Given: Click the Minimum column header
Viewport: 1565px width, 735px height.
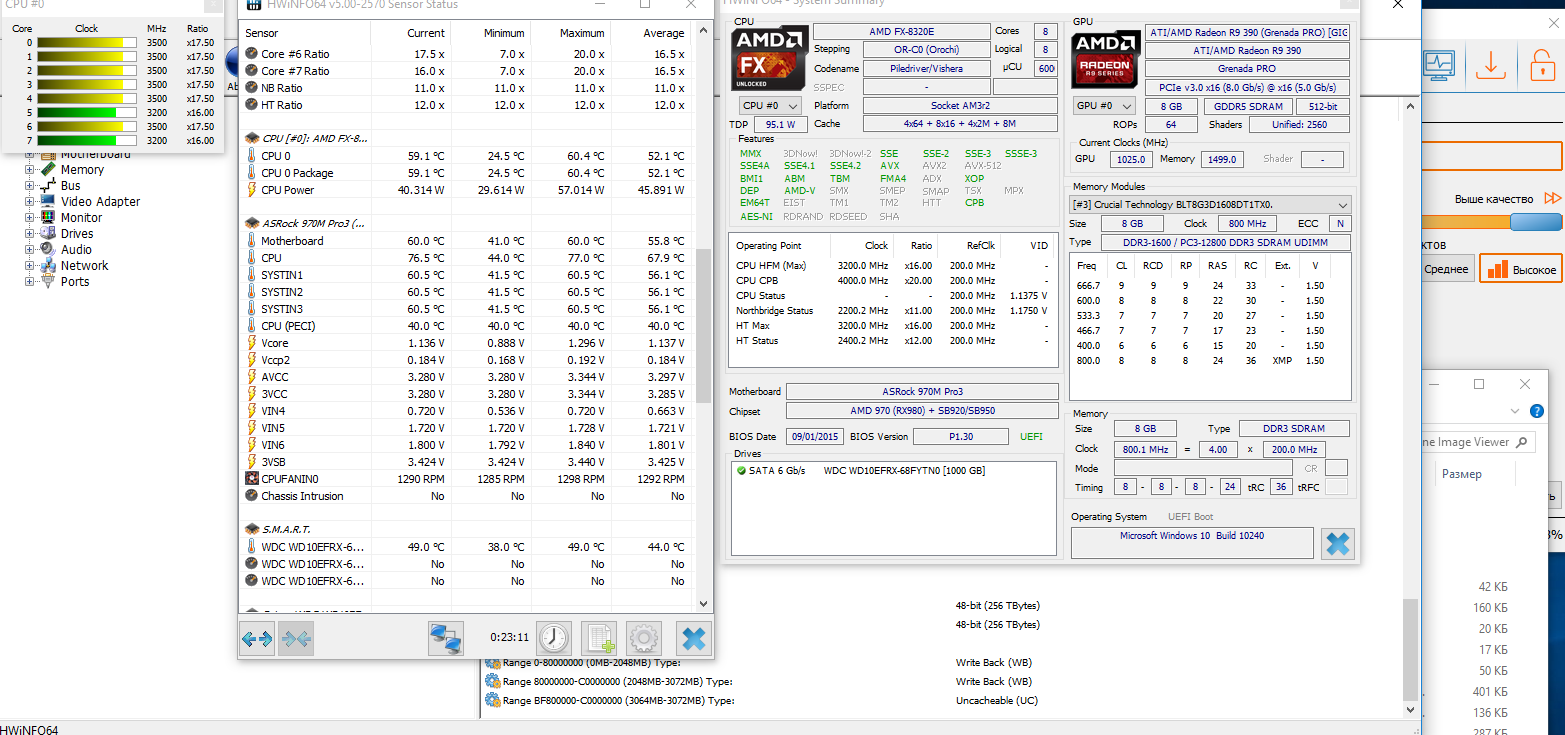Looking at the screenshot, I should [x=491, y=33].
